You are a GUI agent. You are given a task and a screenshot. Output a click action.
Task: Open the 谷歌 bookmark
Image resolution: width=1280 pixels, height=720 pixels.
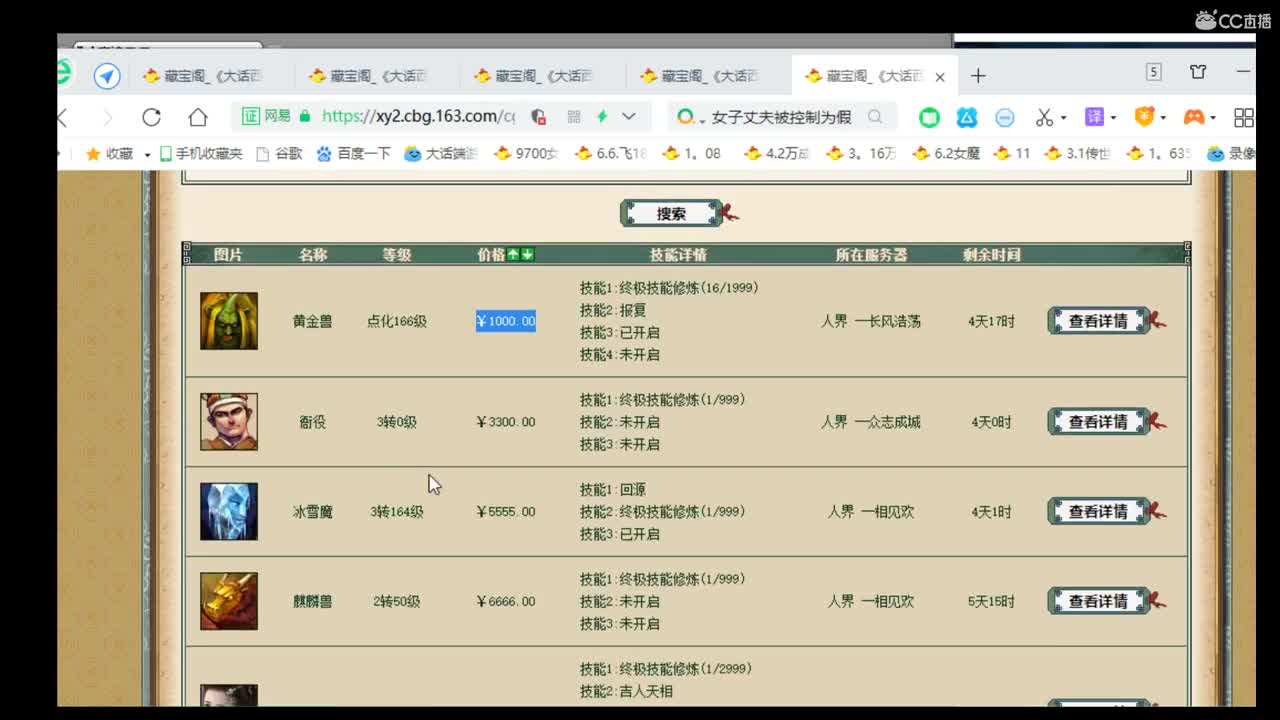click(280, 154)
